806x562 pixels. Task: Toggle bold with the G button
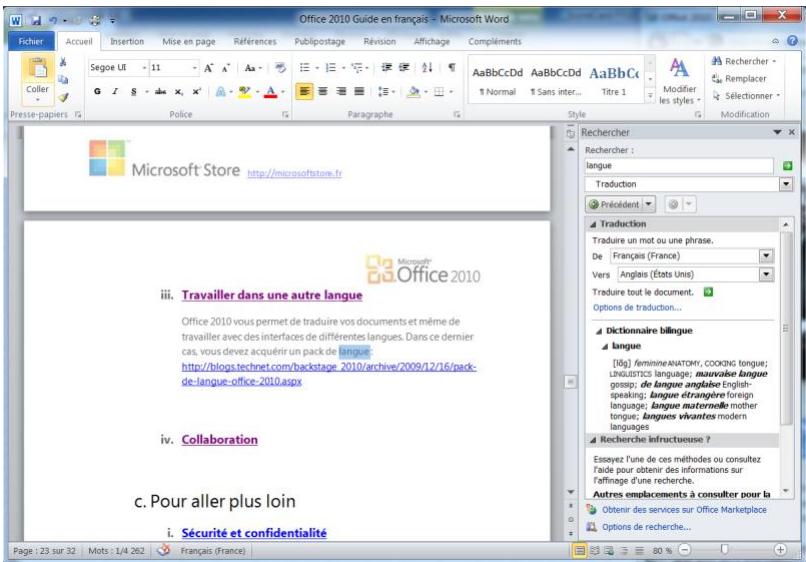97,92
